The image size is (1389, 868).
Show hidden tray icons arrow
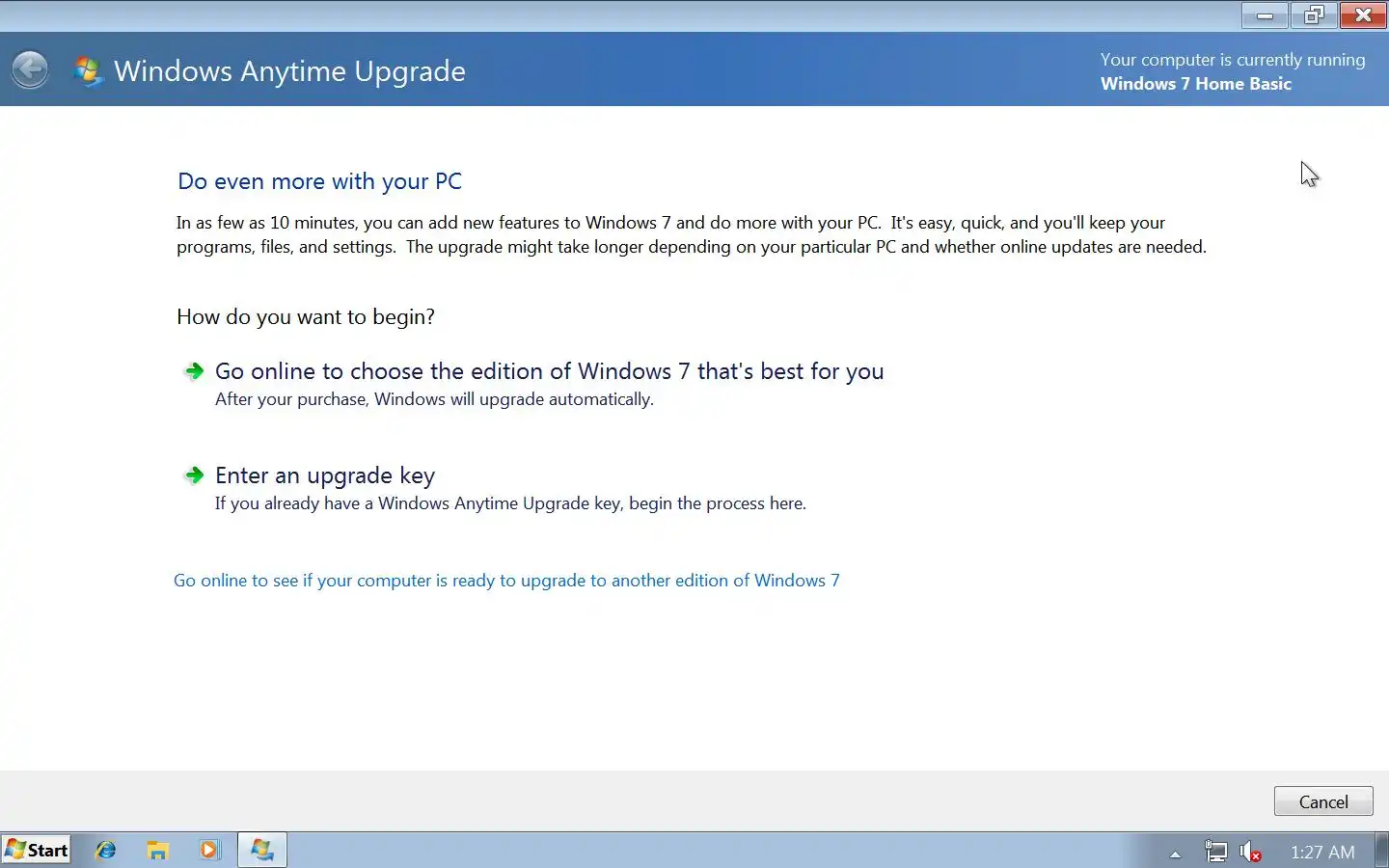(x=1175, y=854)
